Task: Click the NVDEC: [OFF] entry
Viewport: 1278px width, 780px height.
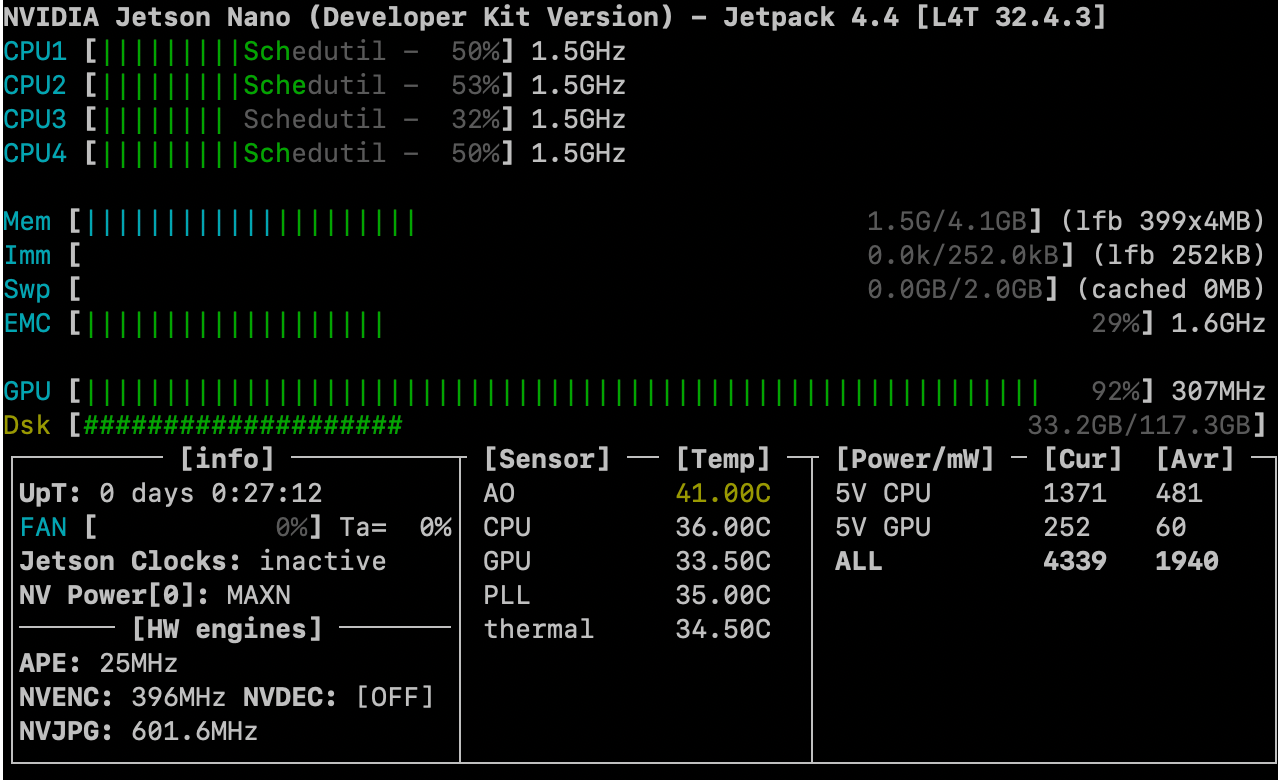Action: [339, 697]
